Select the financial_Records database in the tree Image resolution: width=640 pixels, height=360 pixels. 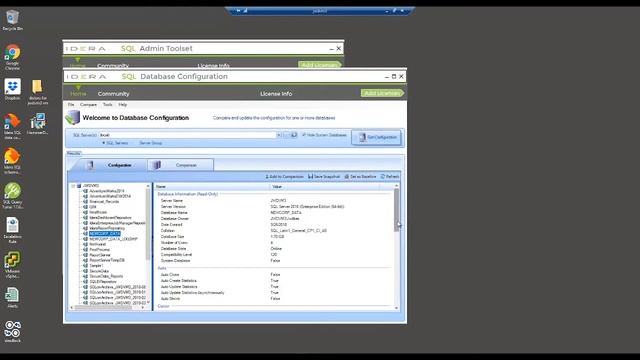click(x=104, y=202)
